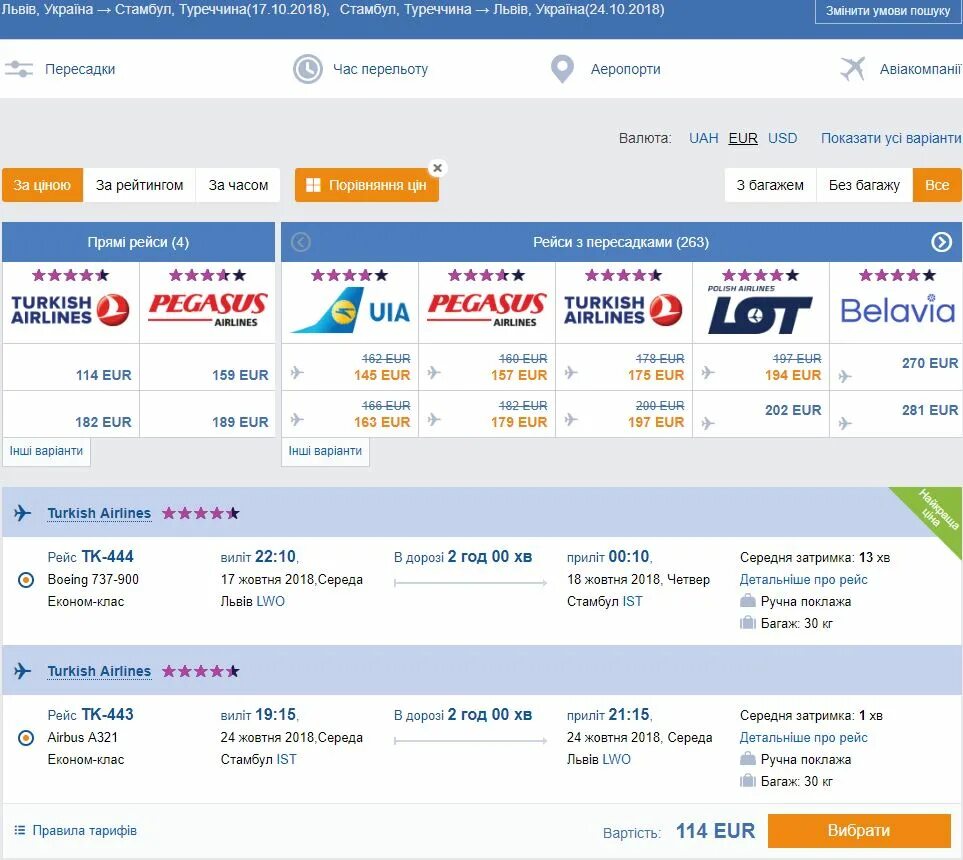The image size is (963, 860).
Task: Click the plane icon beside 194 EUR
Action: pos(708,372)
